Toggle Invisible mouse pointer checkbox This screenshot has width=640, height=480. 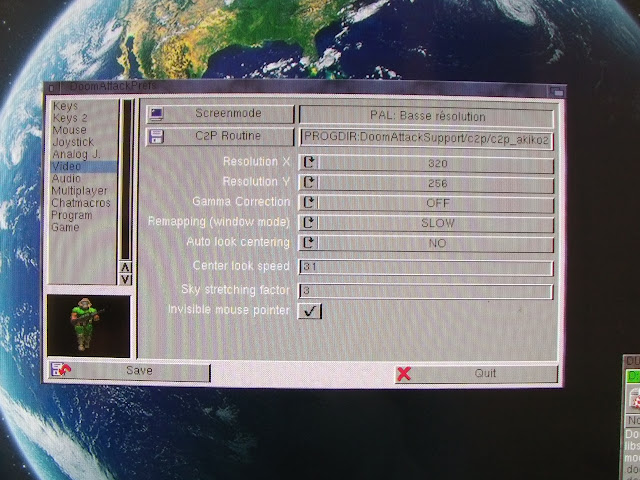[310, 311]
